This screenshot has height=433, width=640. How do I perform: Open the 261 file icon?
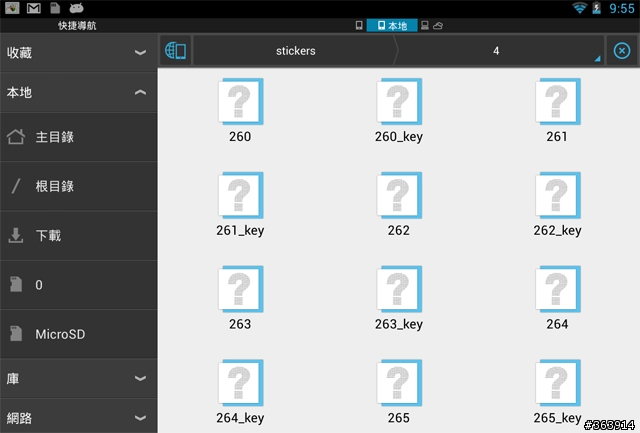558,102
